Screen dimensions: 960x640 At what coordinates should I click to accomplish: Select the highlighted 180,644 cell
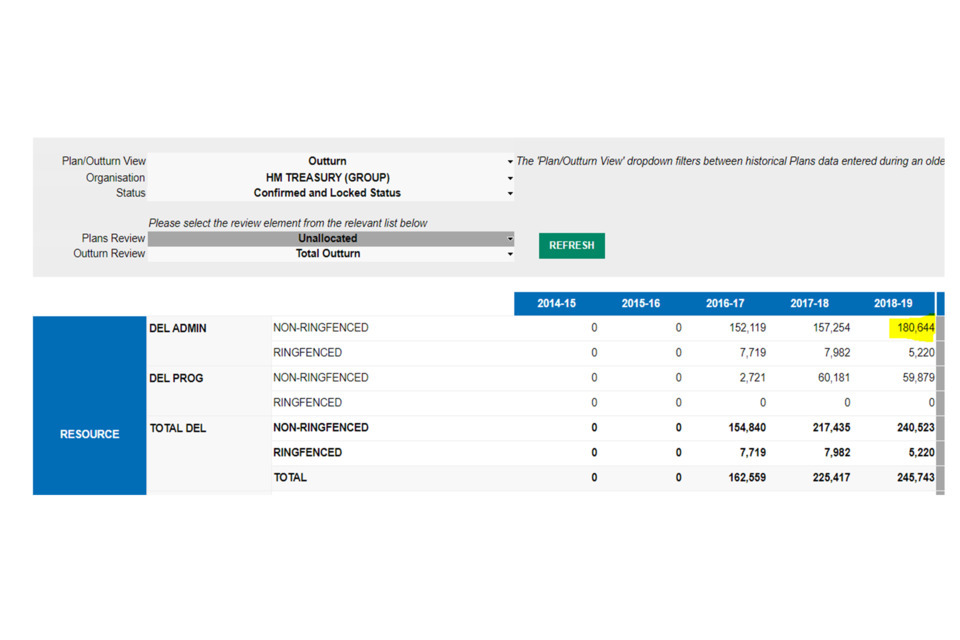pos(914,328)
